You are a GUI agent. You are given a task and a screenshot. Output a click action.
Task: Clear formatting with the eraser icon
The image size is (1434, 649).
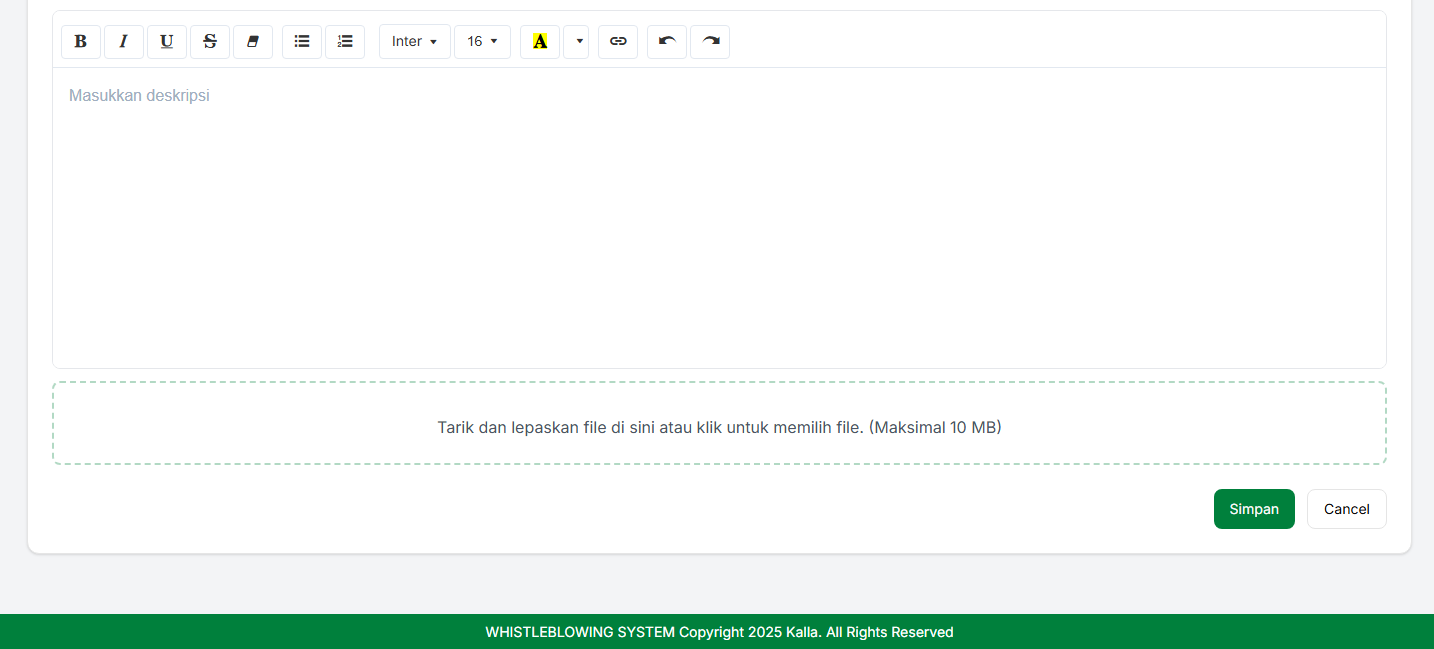point(253,42)
